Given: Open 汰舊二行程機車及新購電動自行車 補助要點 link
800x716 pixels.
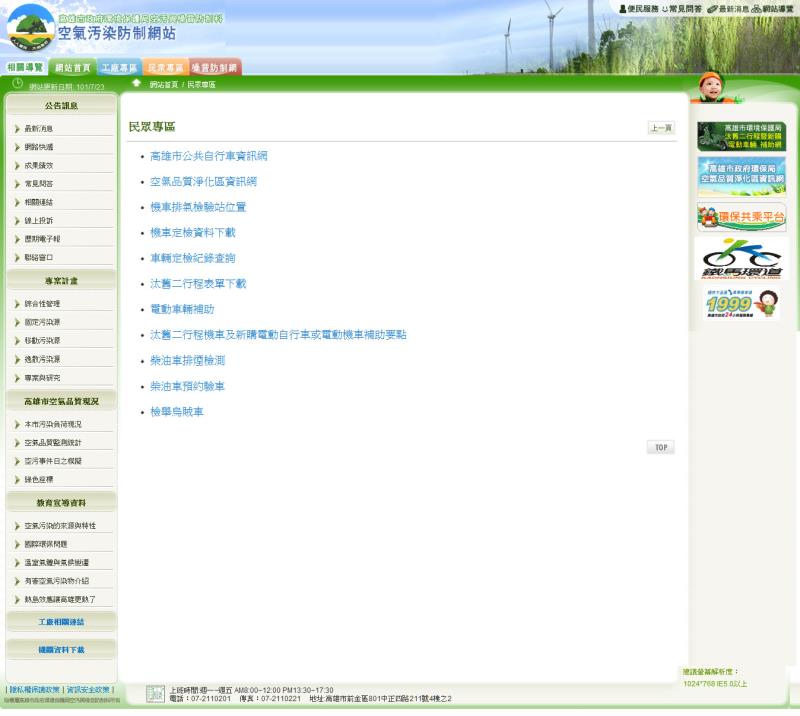Looking at the screenshot, I should pyautogui.click(x=278, y=335).
